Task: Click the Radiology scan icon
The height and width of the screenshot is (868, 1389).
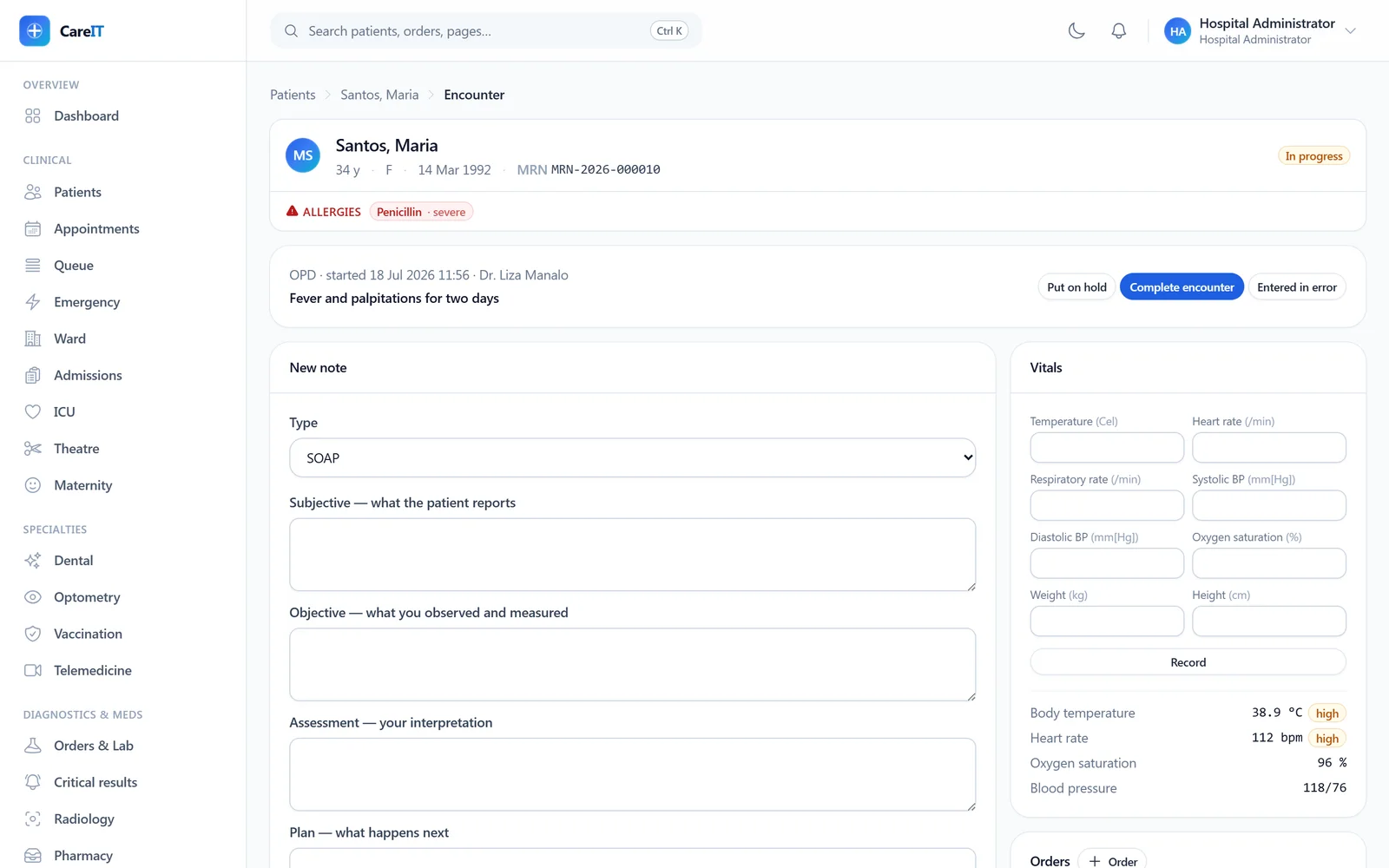Action: point(33,819)
